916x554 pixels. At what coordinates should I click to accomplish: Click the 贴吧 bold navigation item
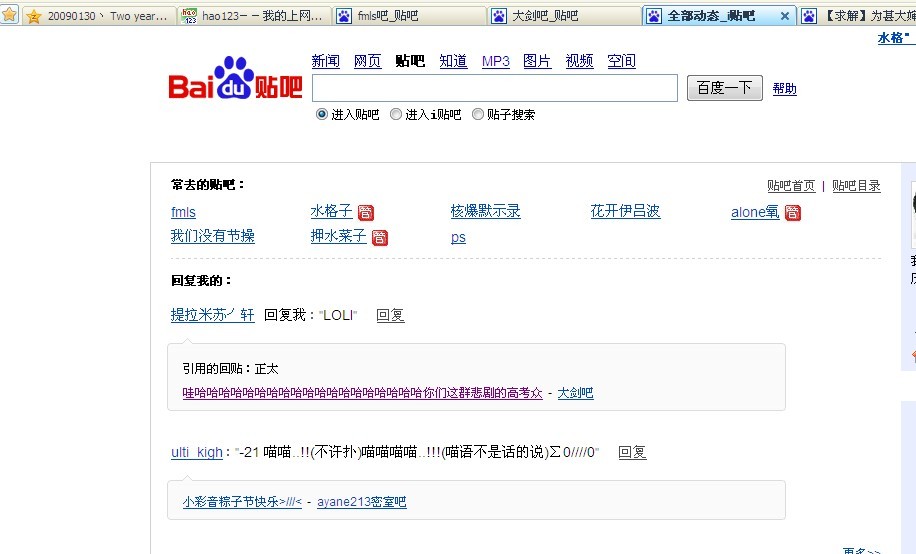(410, 61)
